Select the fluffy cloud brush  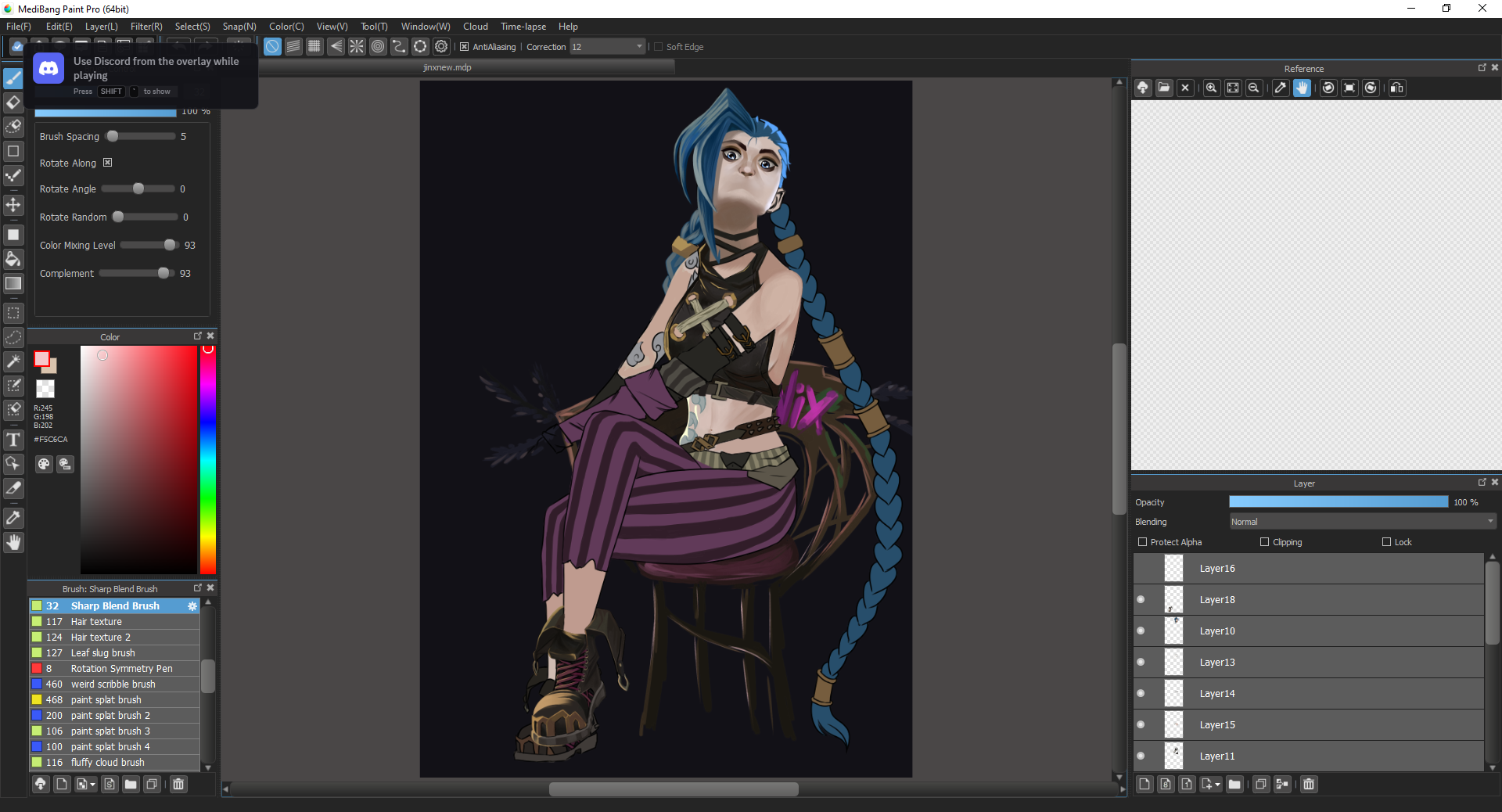tap(114, 763)
